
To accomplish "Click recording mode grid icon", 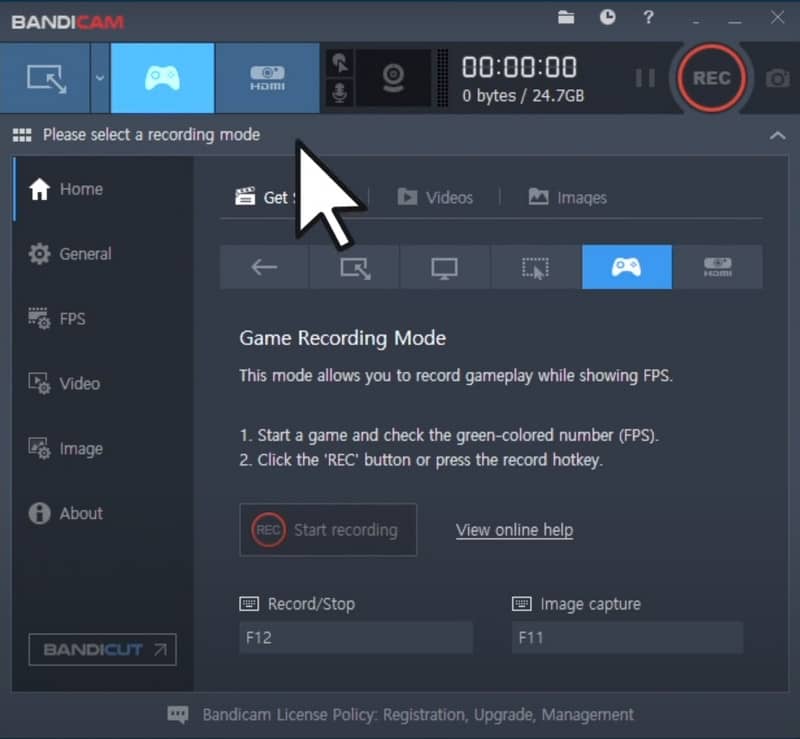I will pos(22,135).
